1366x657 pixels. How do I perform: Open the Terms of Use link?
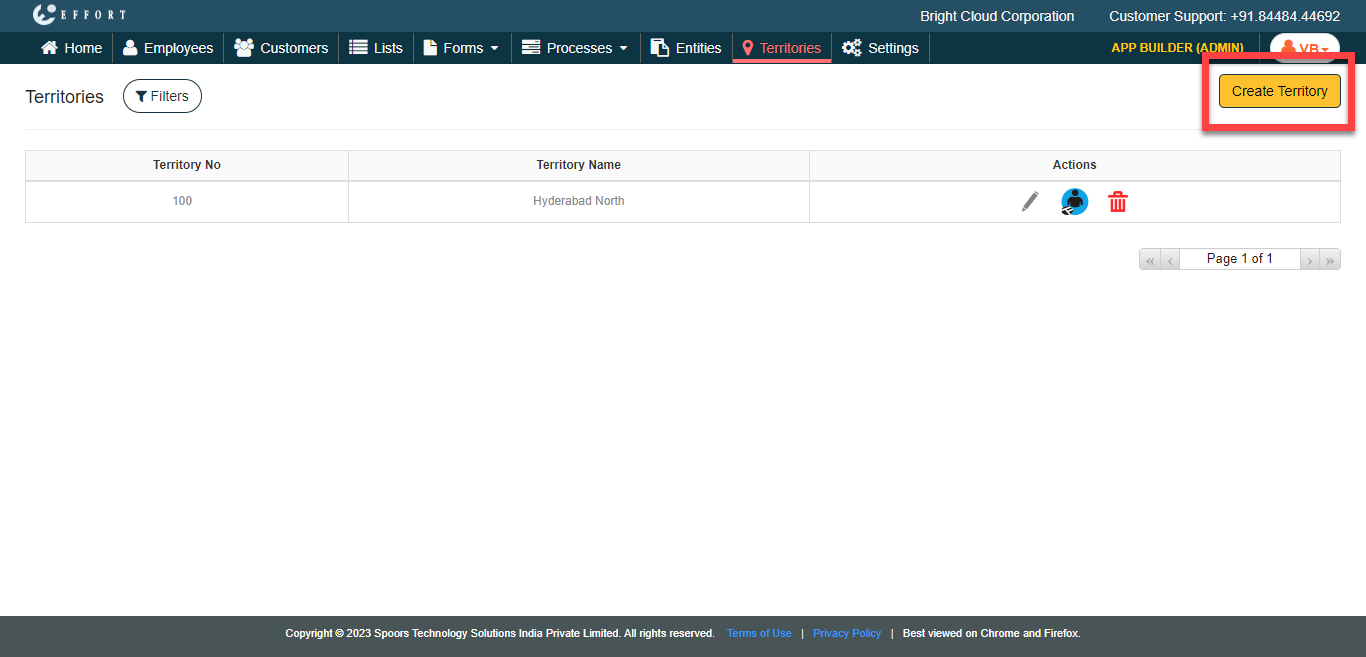coord(759,633)
